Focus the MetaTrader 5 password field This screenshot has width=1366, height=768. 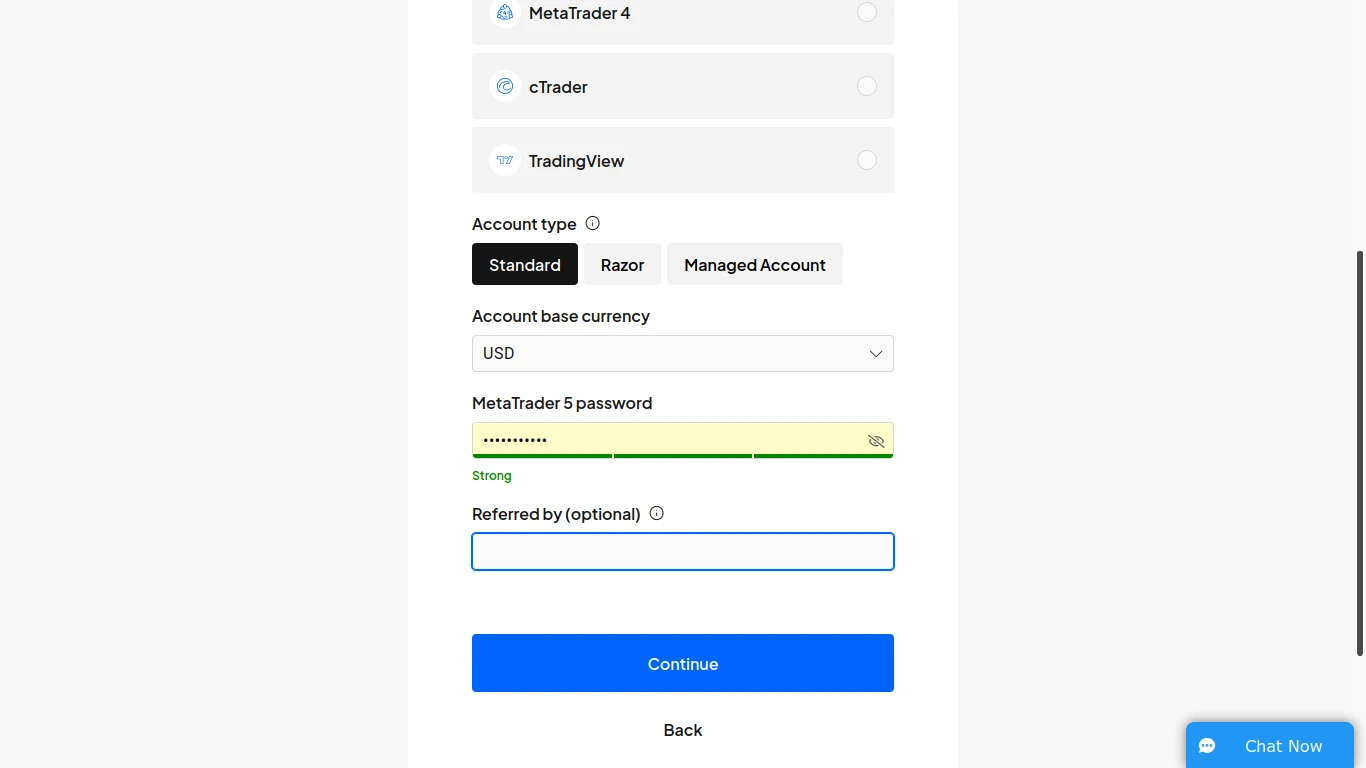tap(683, 440)
